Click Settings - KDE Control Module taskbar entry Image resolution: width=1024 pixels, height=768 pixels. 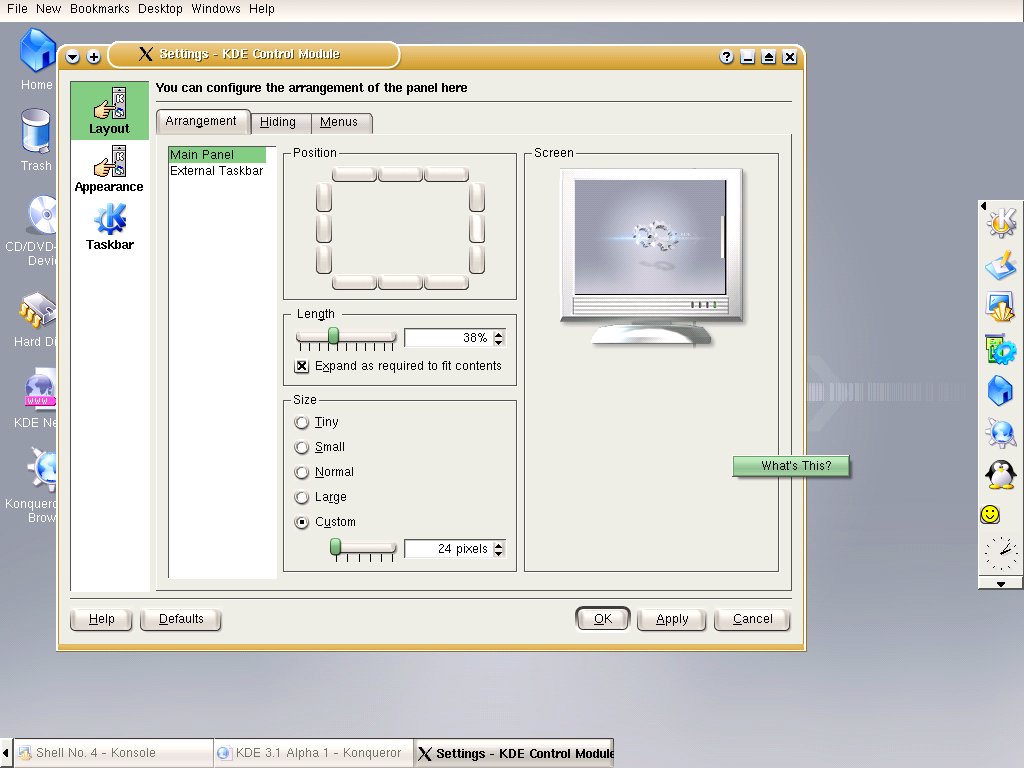coord(514,753)
